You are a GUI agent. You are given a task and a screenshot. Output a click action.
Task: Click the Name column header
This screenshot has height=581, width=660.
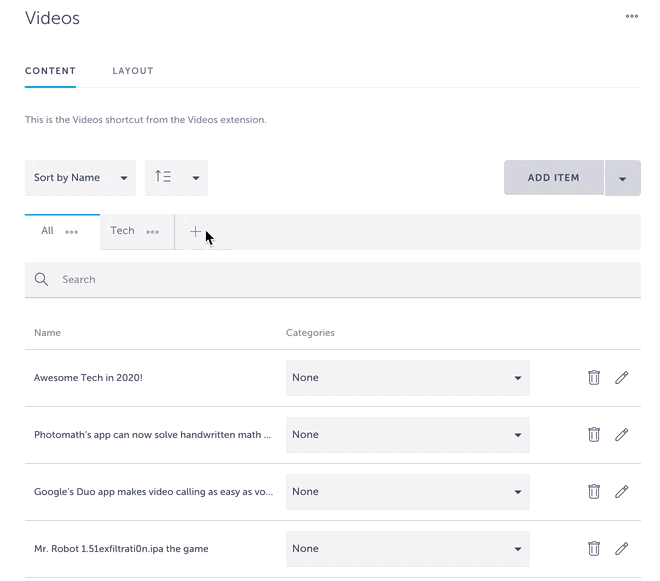coord(47,333)
